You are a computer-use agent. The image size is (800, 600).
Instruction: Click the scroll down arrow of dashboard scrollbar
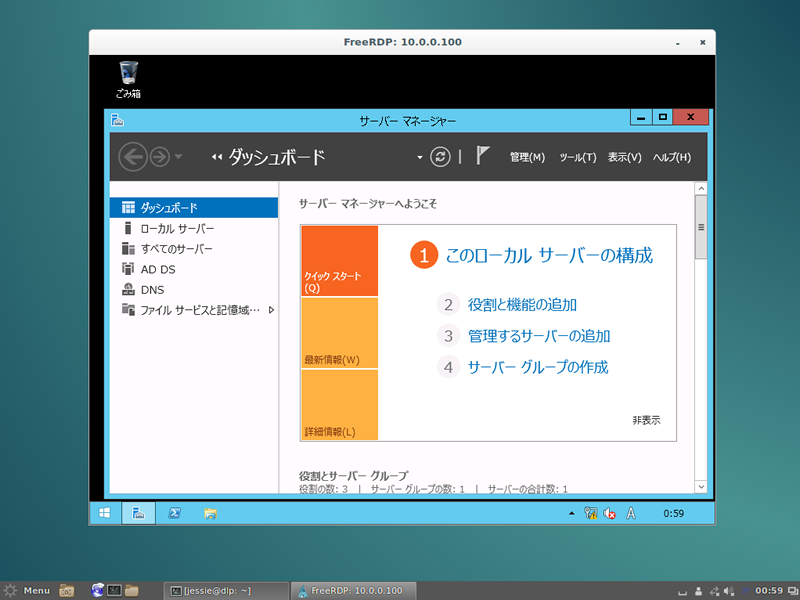(701, 487)
